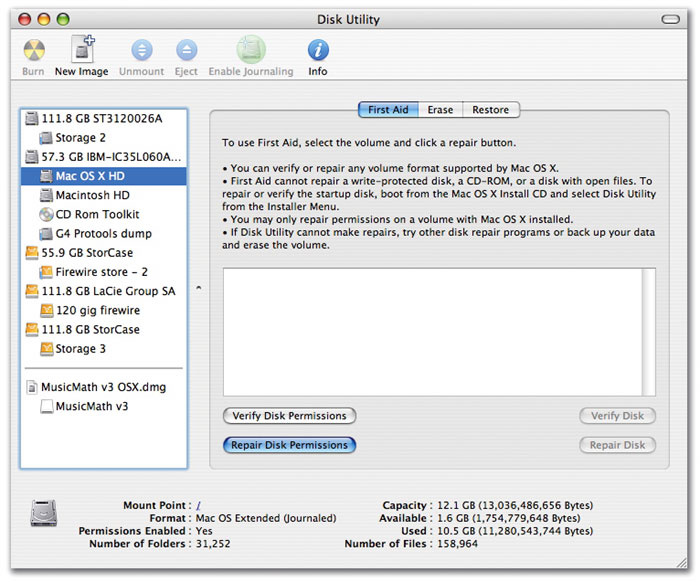700x582 pixels.
Task: Select the 111.8 GB ST3120026A disk name
Action: (102, 119)
